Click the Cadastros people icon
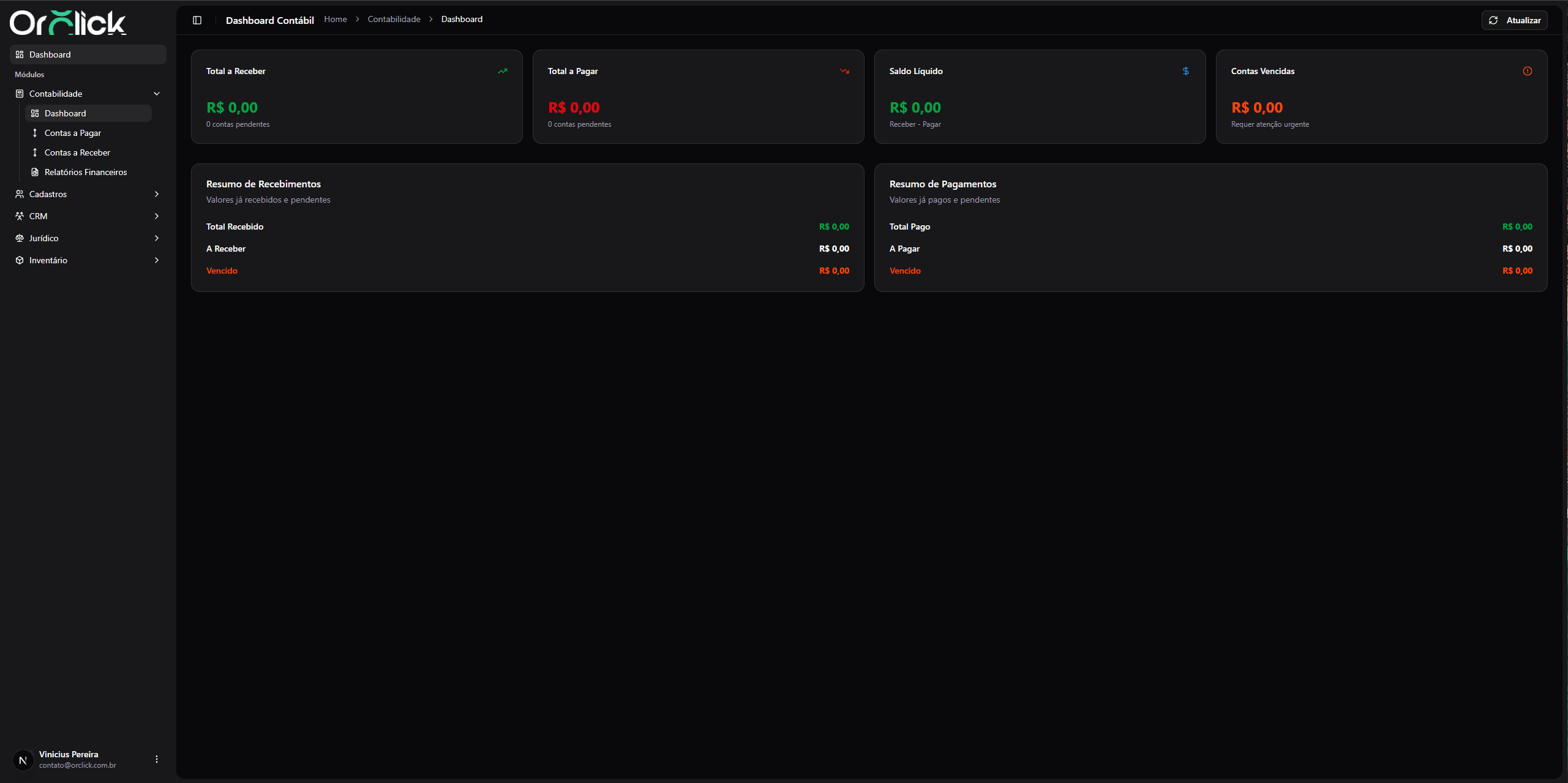This screenshot has width=1568, height=783. (20, 194)
